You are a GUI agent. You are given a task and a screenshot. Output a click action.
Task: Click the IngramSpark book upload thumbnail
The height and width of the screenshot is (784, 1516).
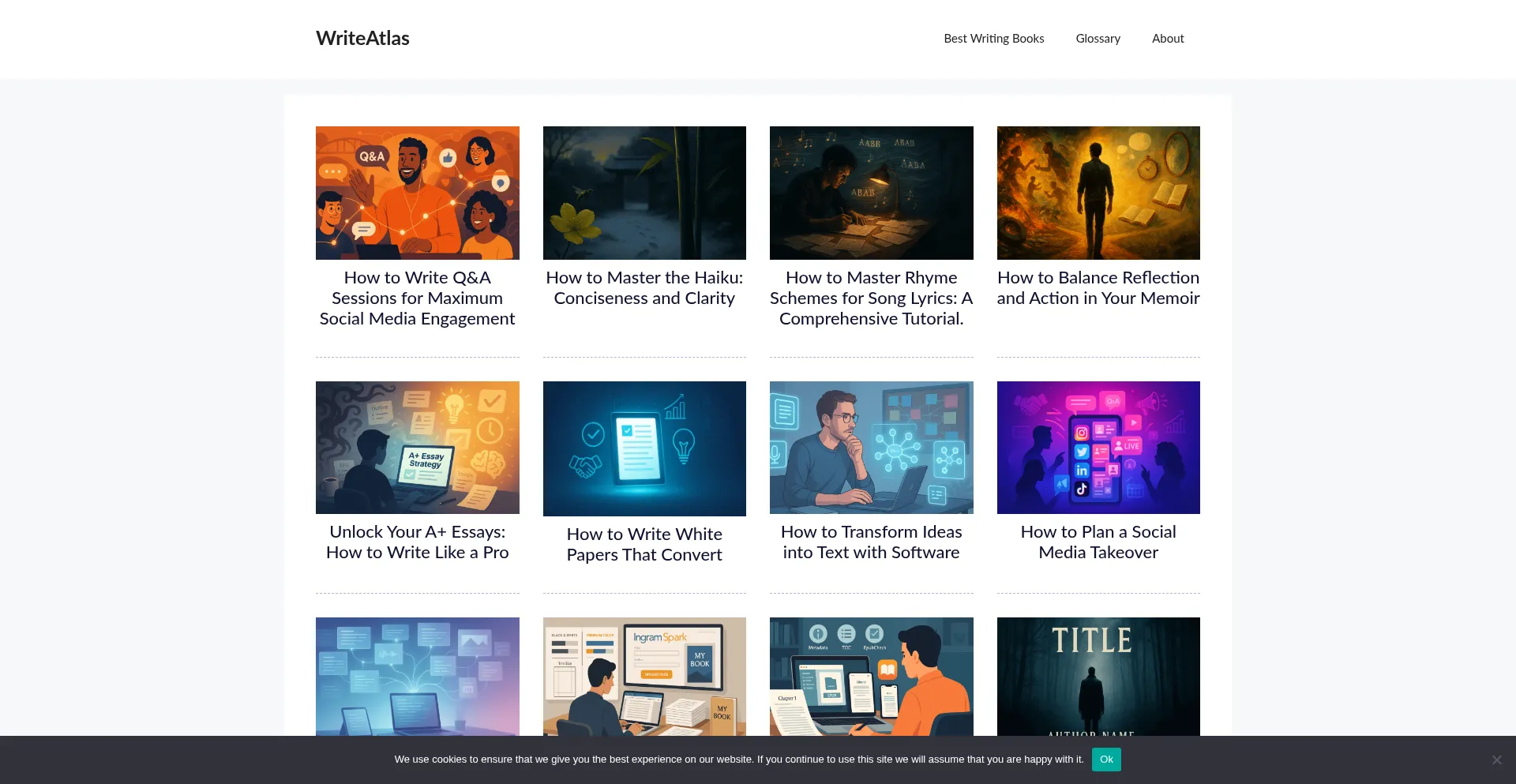point(644,676)
